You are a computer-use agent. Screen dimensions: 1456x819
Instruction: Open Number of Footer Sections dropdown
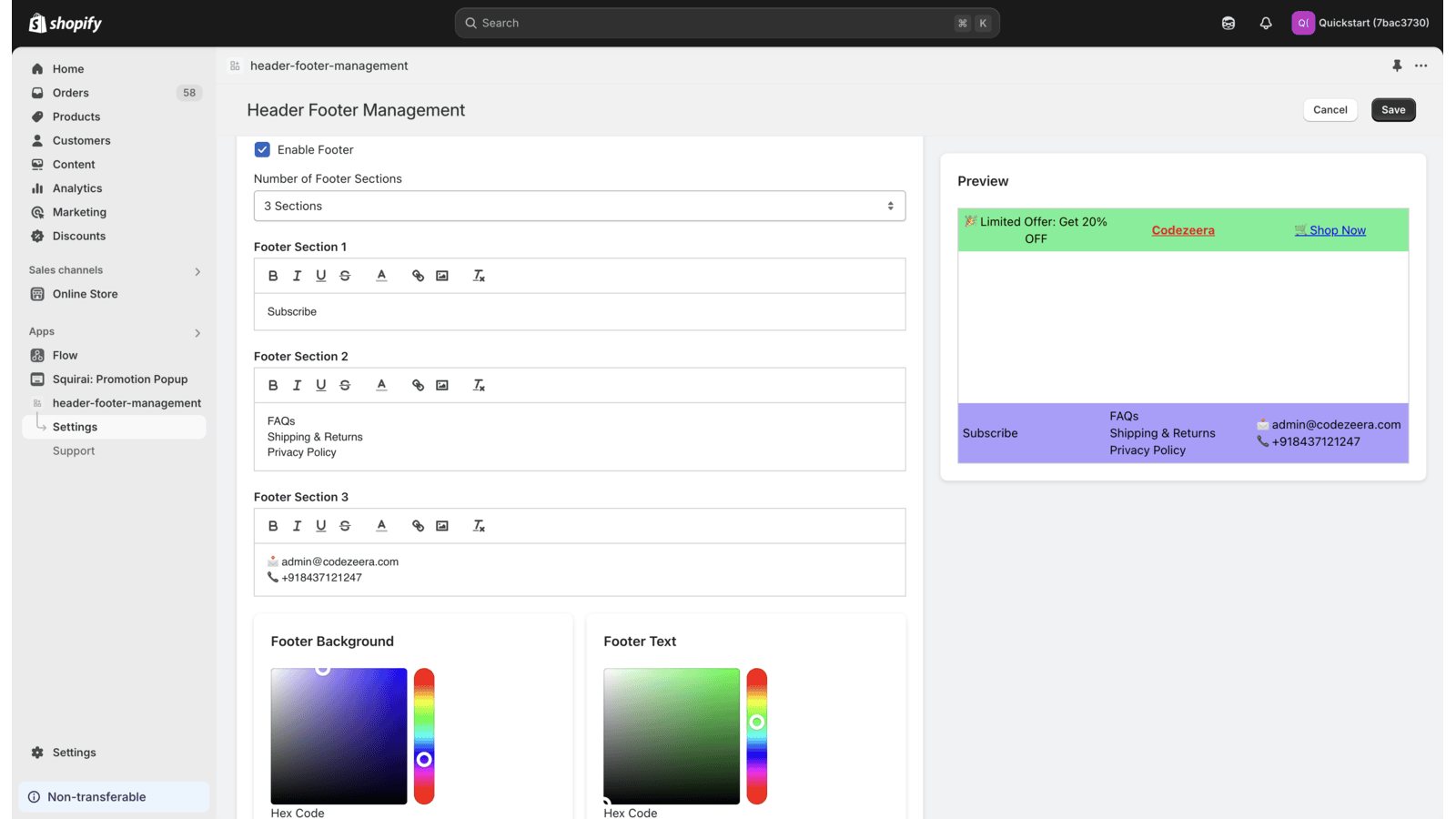click(x=579, y=206)
